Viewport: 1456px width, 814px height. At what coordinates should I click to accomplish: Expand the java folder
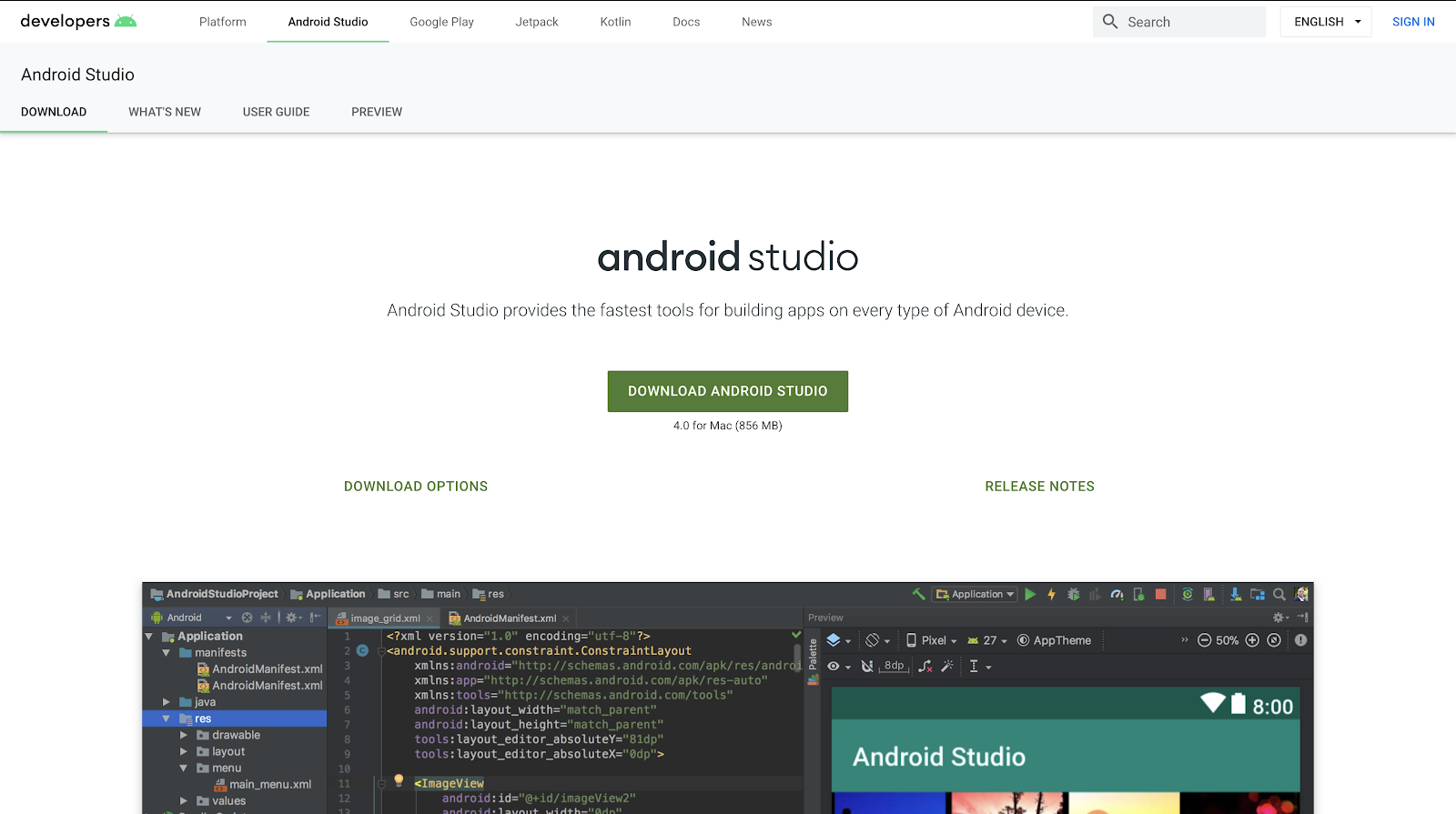[x=167, y=702]
